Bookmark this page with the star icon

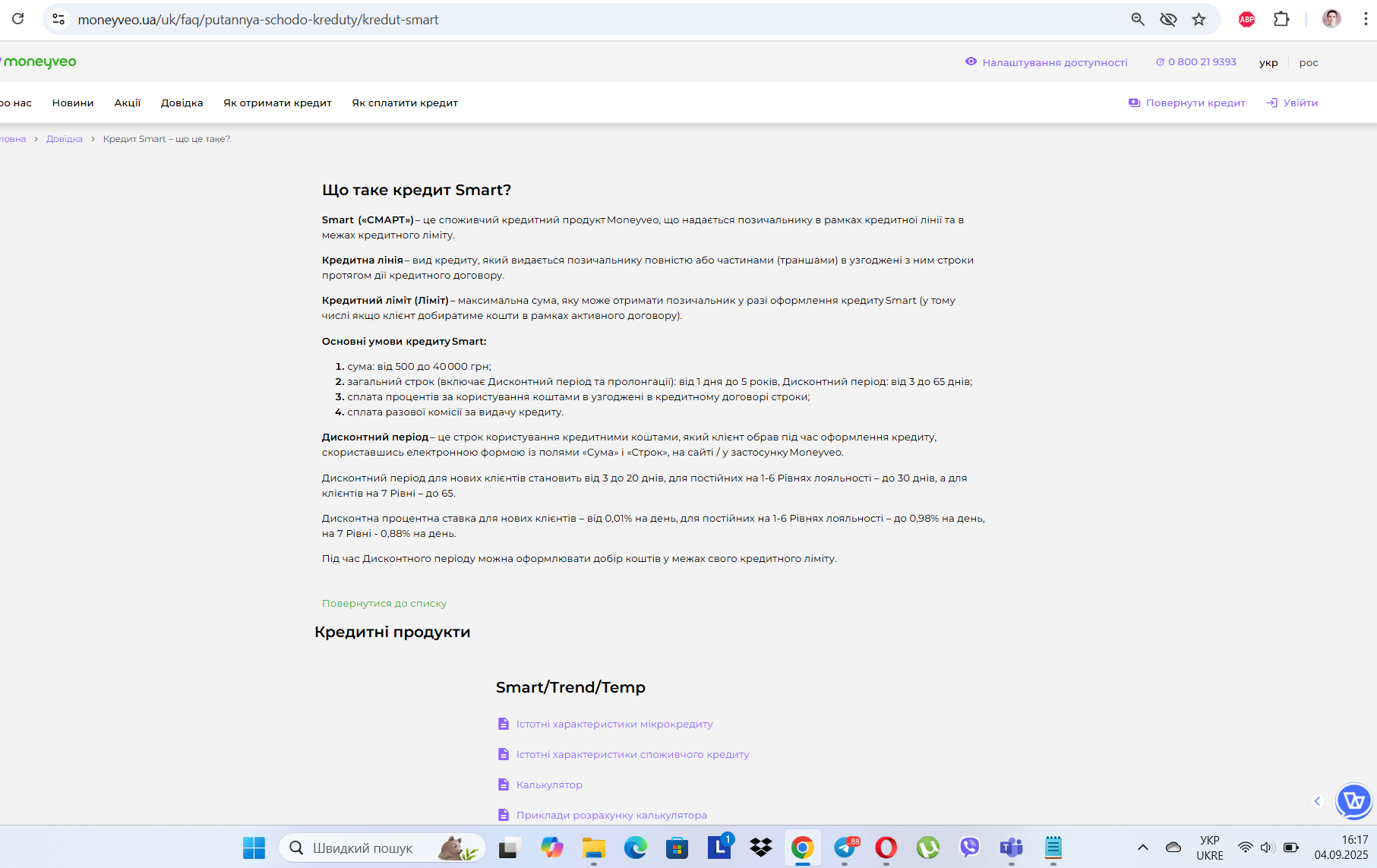coord(1199,19)
